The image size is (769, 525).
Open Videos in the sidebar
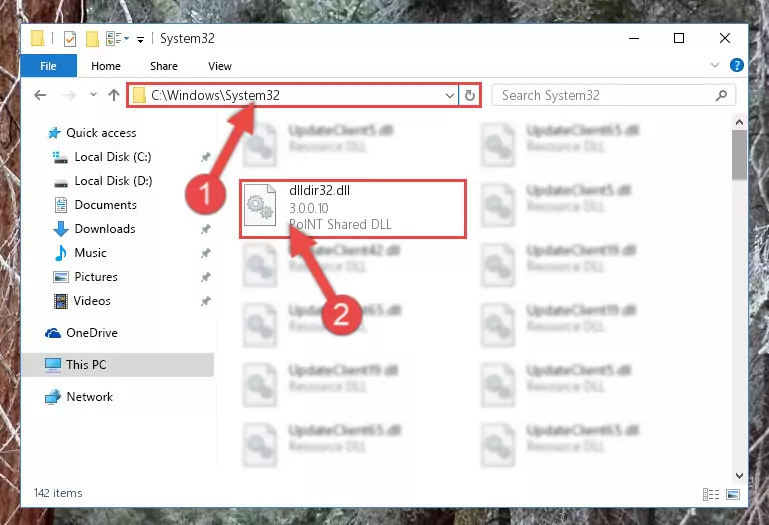(92, 301)
